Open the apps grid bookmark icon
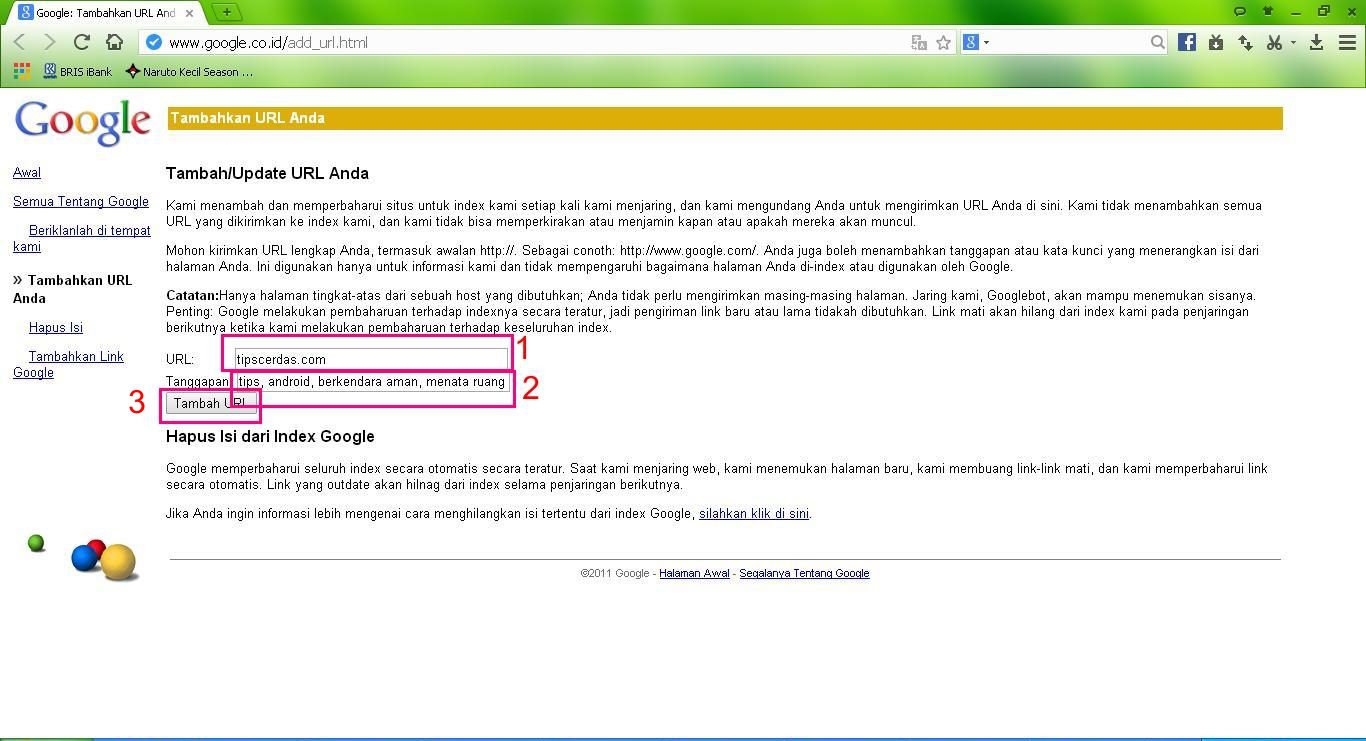The height and width of the screenshot is (741, 1366). coord(22,71)
